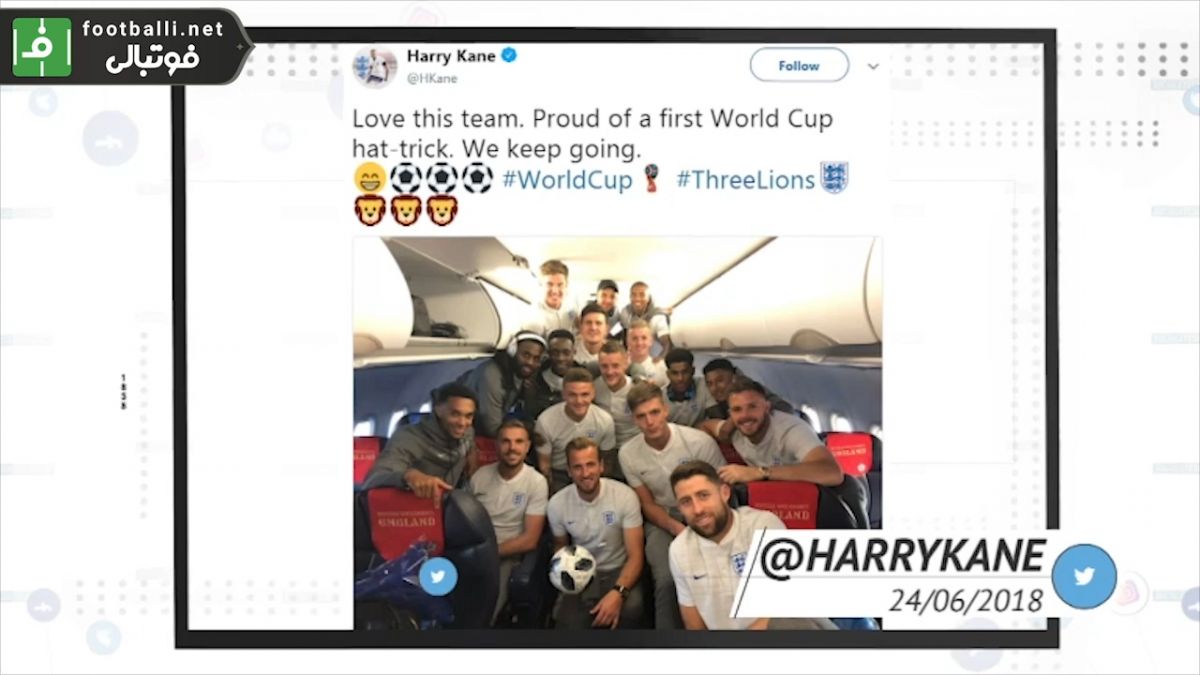Click the blue verified badge beside Harry Kane
Screen dimensions: 1200x675
pos(508,56)
